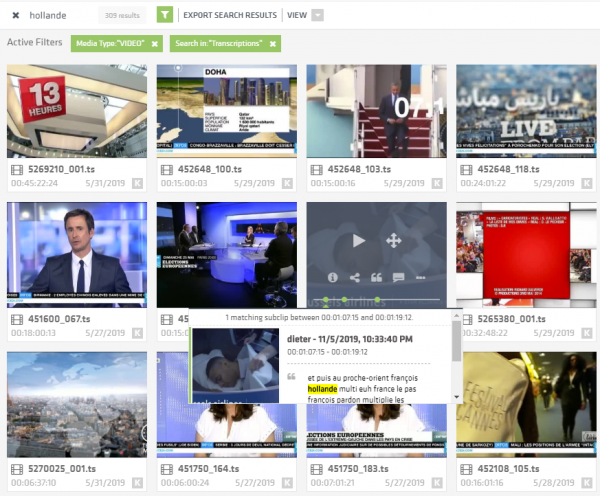This screenshot has width=600, height=496.
Task: Remove the Media Type VIDEO filter
Action: [x=155, y=44]
